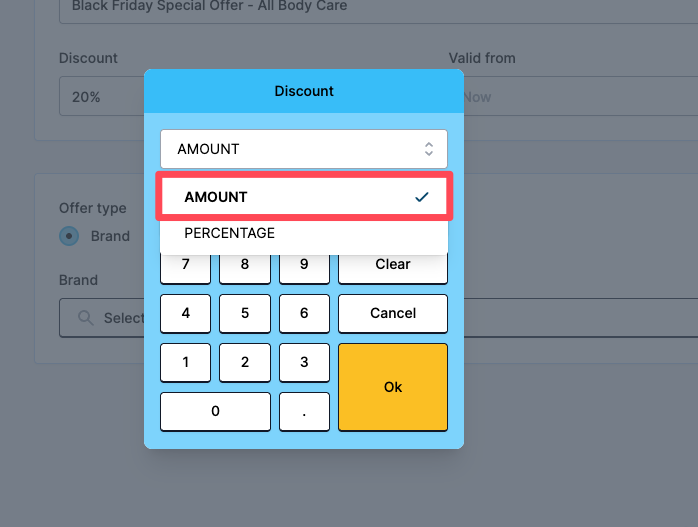Open the discount type dropdown
Image resolution: width=698 pixels, height=527 pixels.
(304, 149)
